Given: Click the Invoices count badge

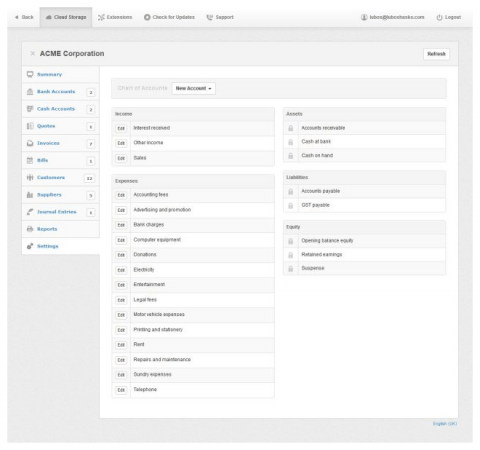Looking at the screenshot, I should coord(91,144).
